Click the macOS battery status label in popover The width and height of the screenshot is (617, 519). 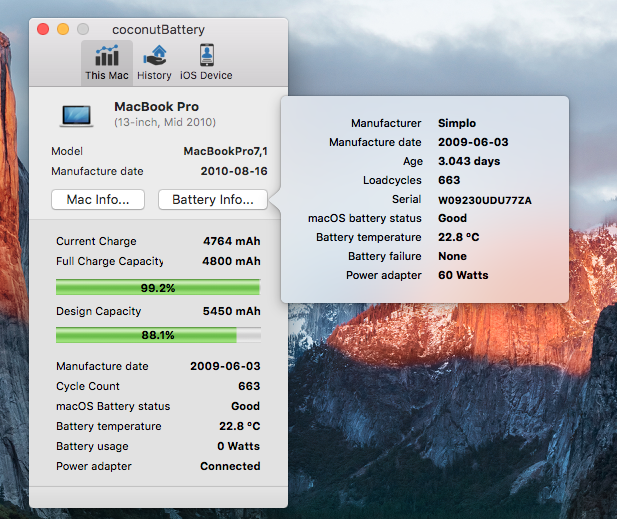[365, 218]
